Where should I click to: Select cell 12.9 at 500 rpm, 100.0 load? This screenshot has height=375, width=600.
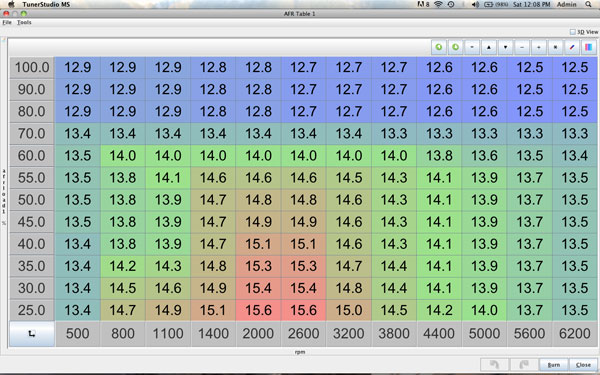pos(77,67)
